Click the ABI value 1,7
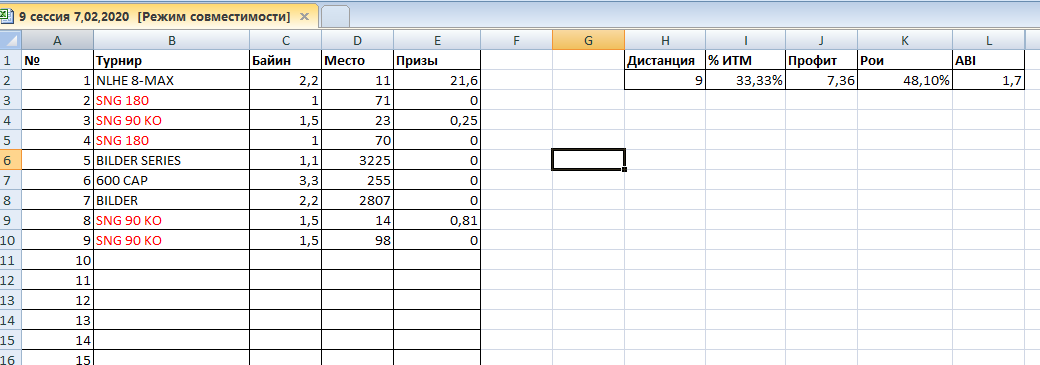Screen dimensions: 1040x365 click(x=989, y=81)
